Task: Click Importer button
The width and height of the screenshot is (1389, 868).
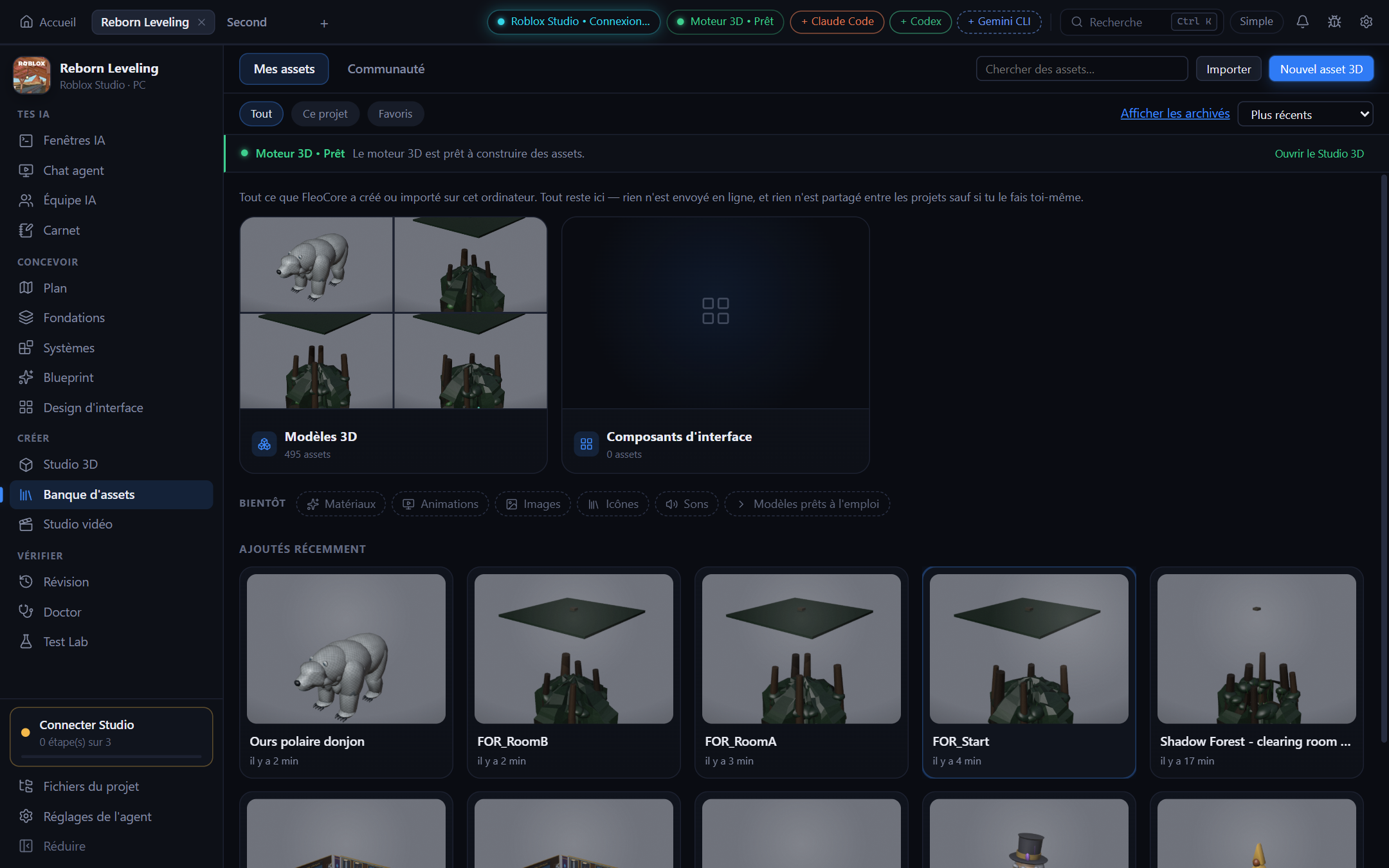Action: [x=1228, y=69]
